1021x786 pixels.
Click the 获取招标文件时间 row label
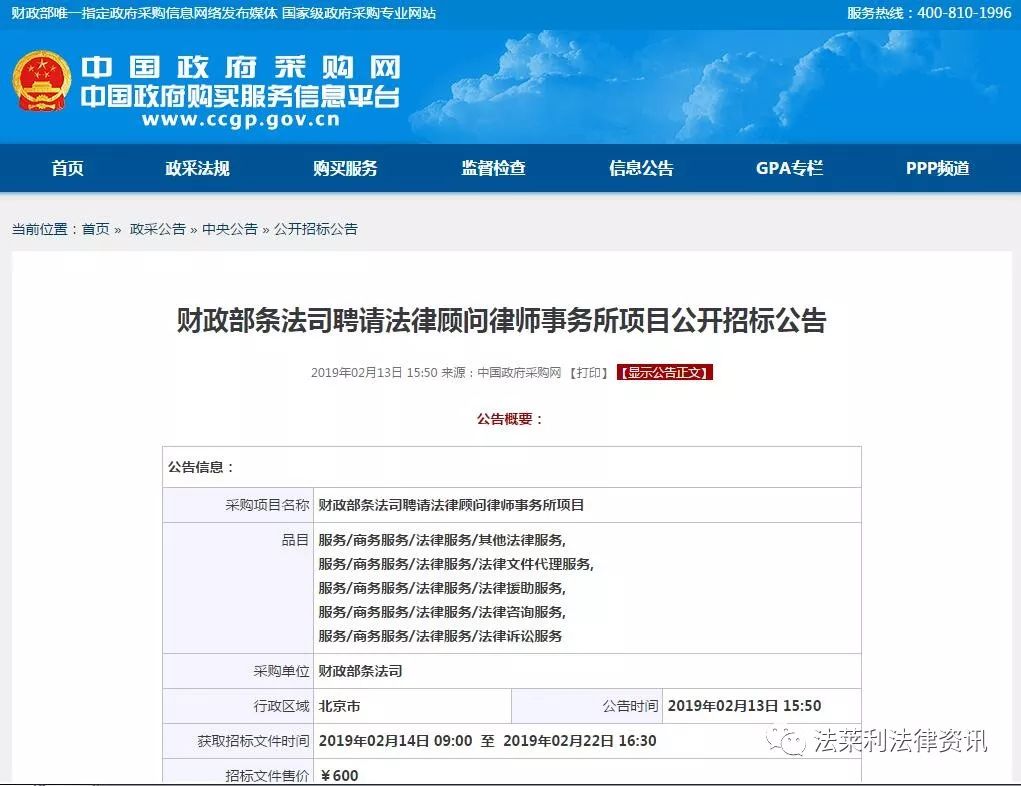(253, 741)
